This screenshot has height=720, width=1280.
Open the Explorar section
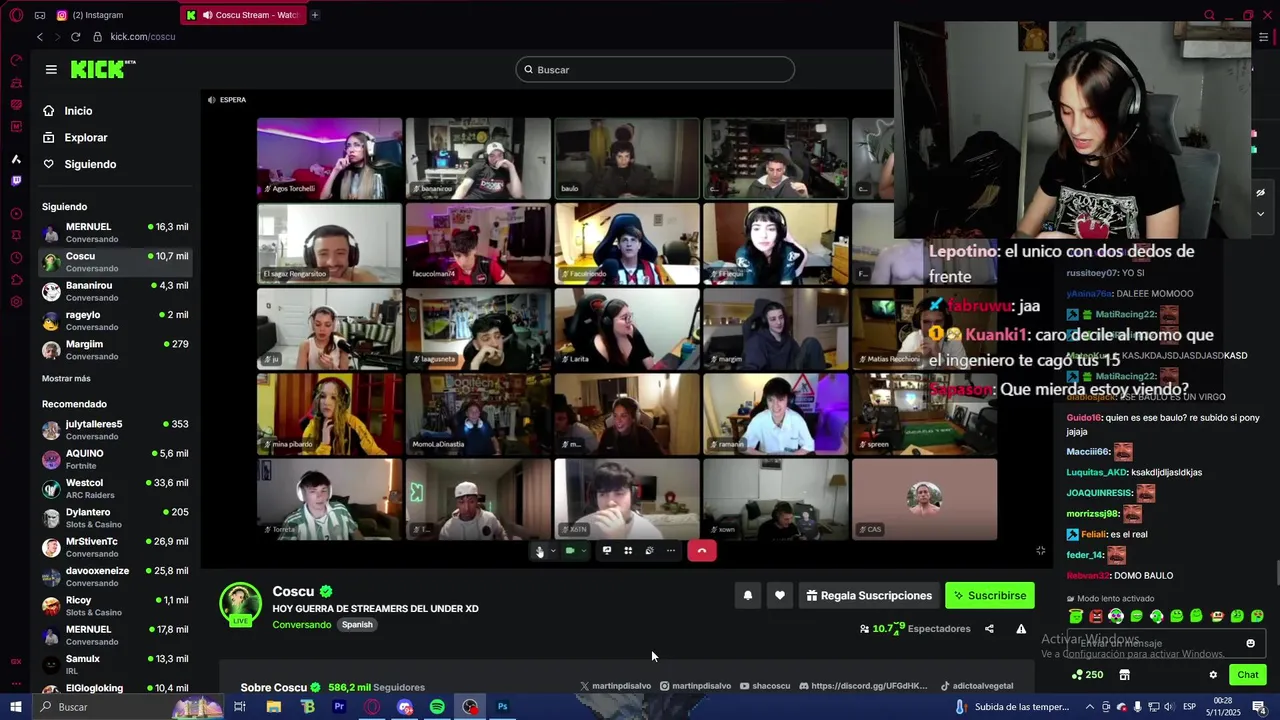tap(85, 138)
